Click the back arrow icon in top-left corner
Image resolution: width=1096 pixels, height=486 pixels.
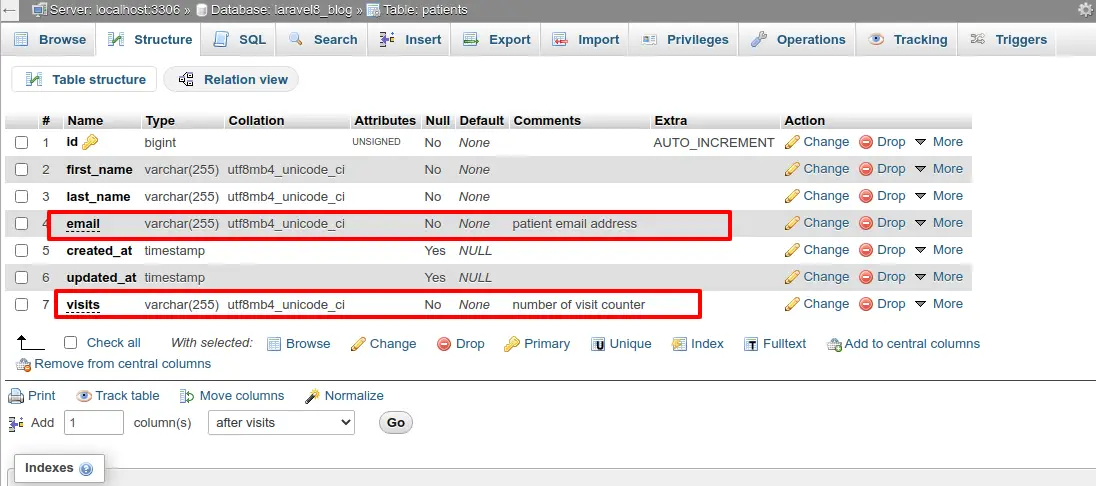point(10,10)
